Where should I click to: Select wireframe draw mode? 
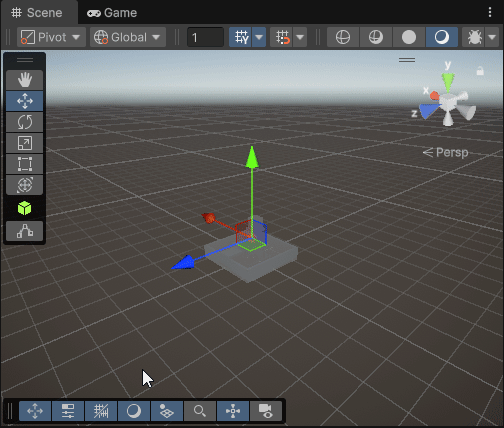[x=343, y=37]
